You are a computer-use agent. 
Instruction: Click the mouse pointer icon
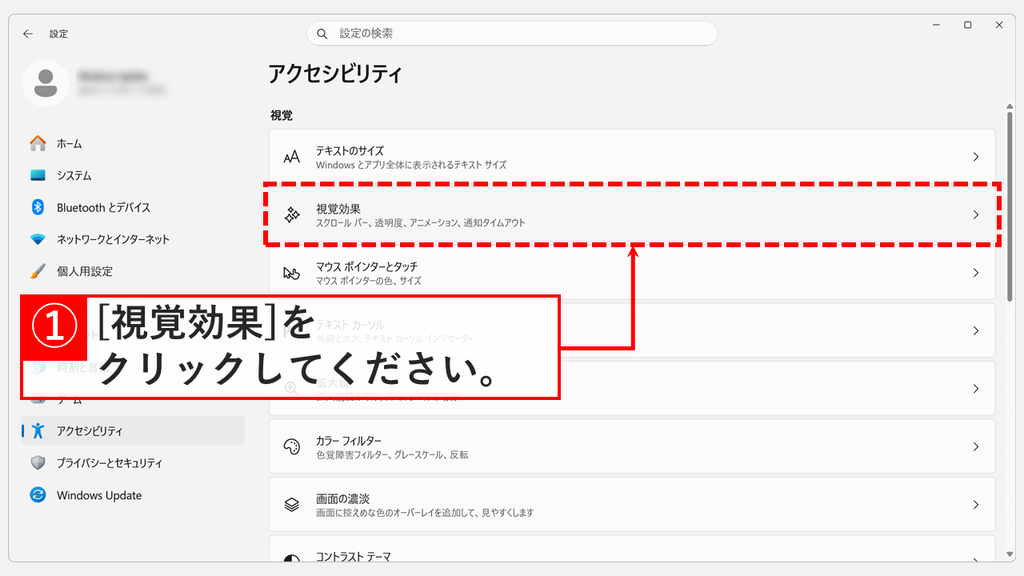pos(291,273)
